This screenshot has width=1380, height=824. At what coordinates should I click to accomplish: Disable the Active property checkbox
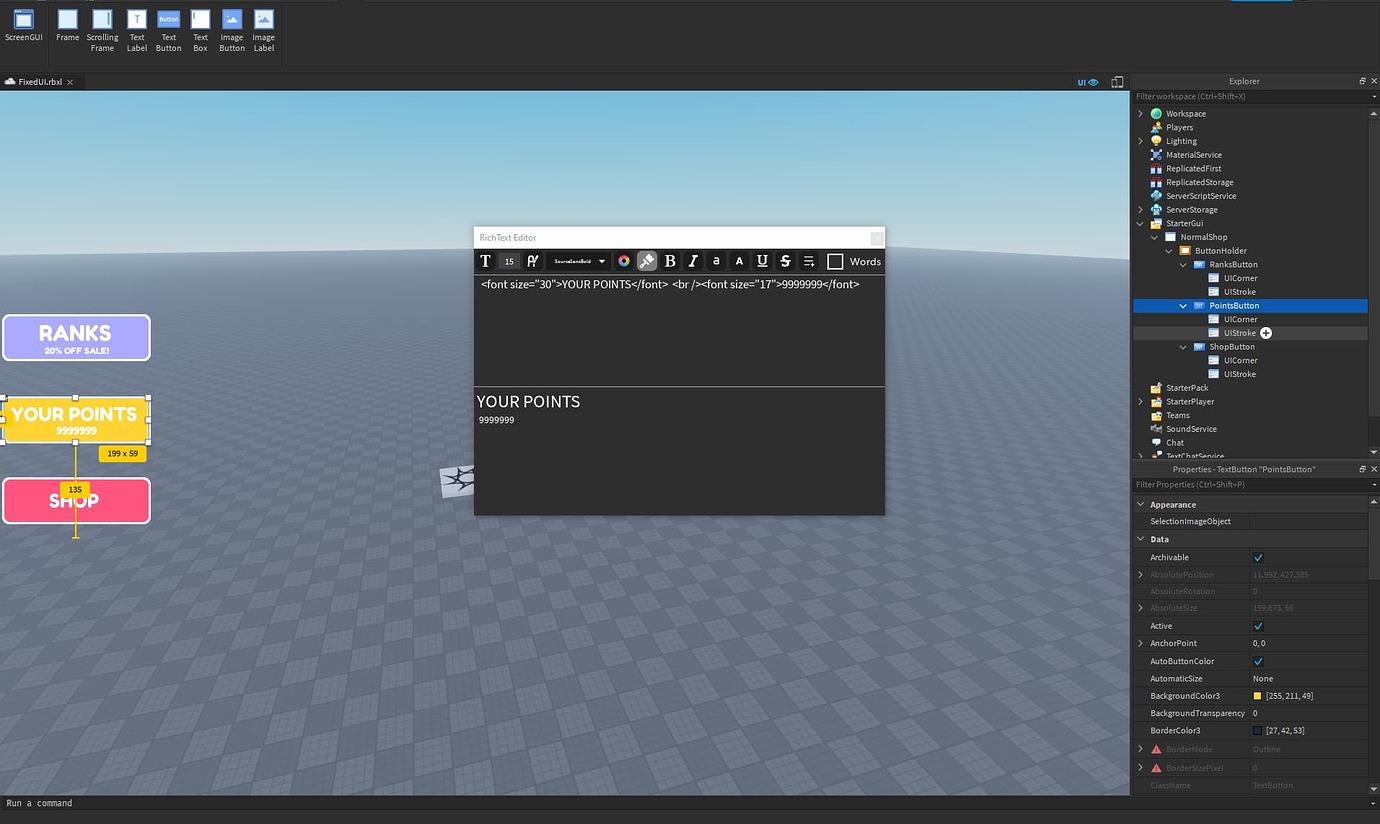point(1256,625)
